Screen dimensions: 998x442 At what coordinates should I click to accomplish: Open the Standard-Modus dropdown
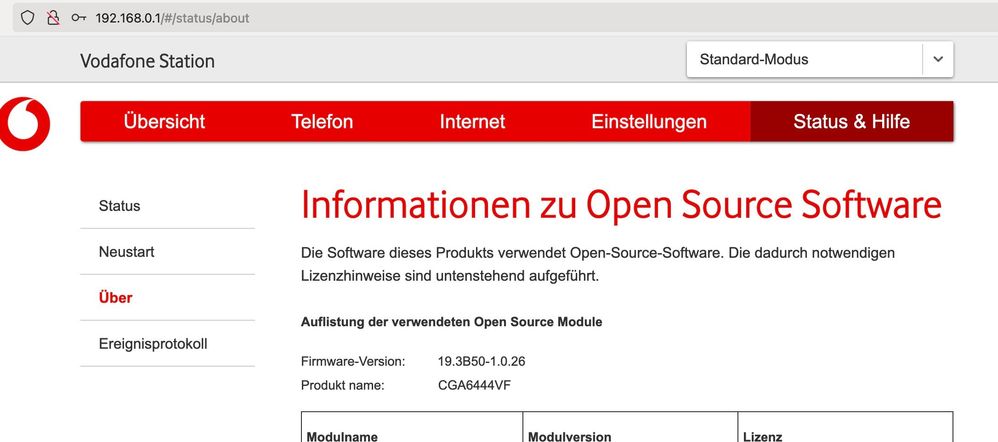(x=820, y=59)
